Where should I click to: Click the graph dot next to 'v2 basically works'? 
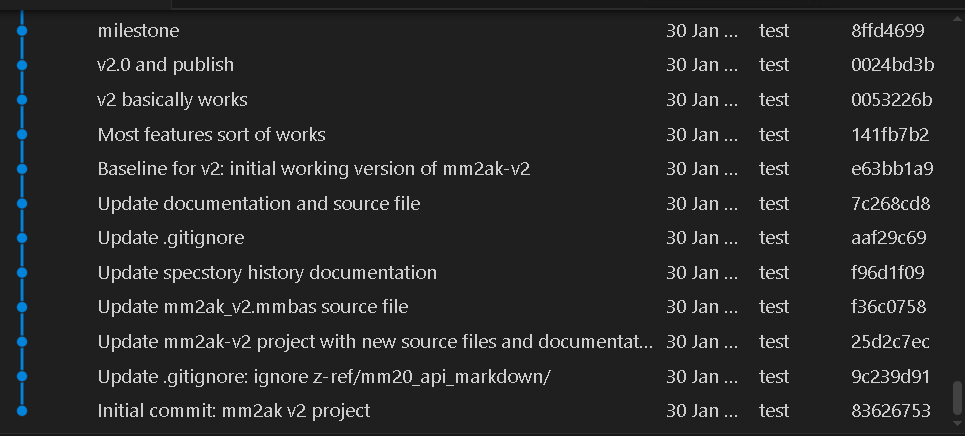tap(22, 100)
